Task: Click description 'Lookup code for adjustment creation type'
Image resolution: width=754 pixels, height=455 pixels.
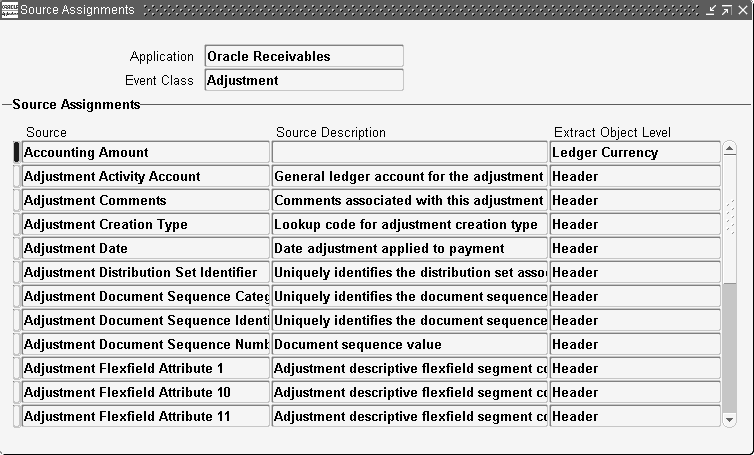Action: [x=410, y=224]
